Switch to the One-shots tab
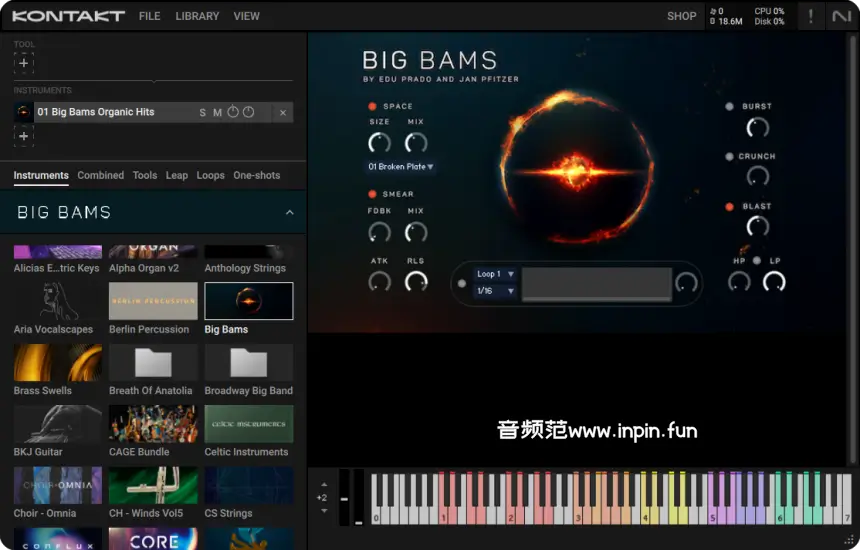This screenshot has width=860, height=550. pos(257,175)
